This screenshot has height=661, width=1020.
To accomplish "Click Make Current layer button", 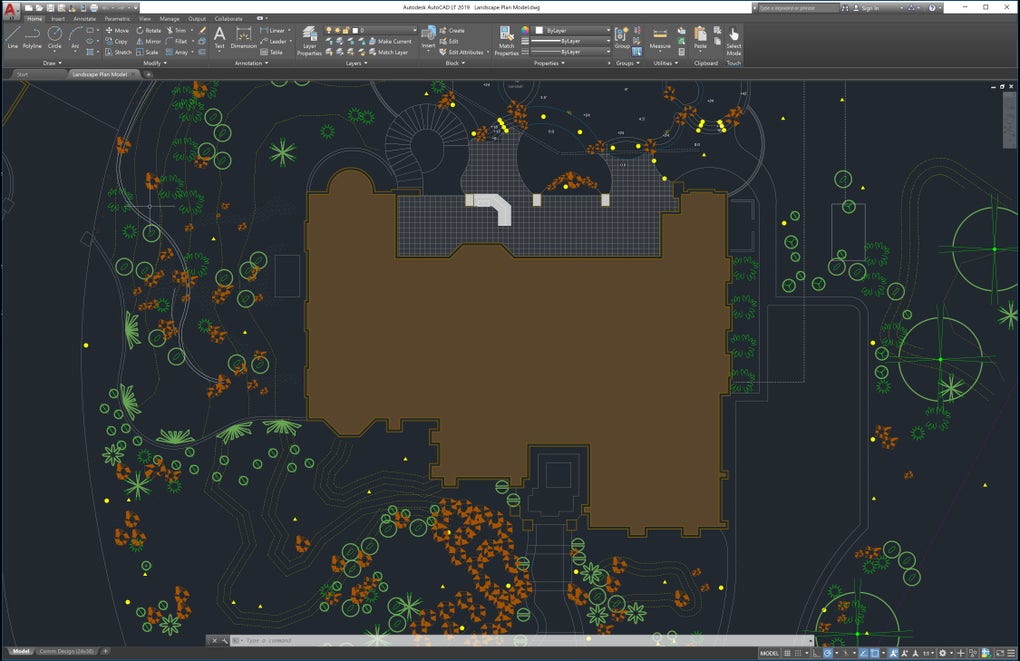I will (x=389, y=41).
